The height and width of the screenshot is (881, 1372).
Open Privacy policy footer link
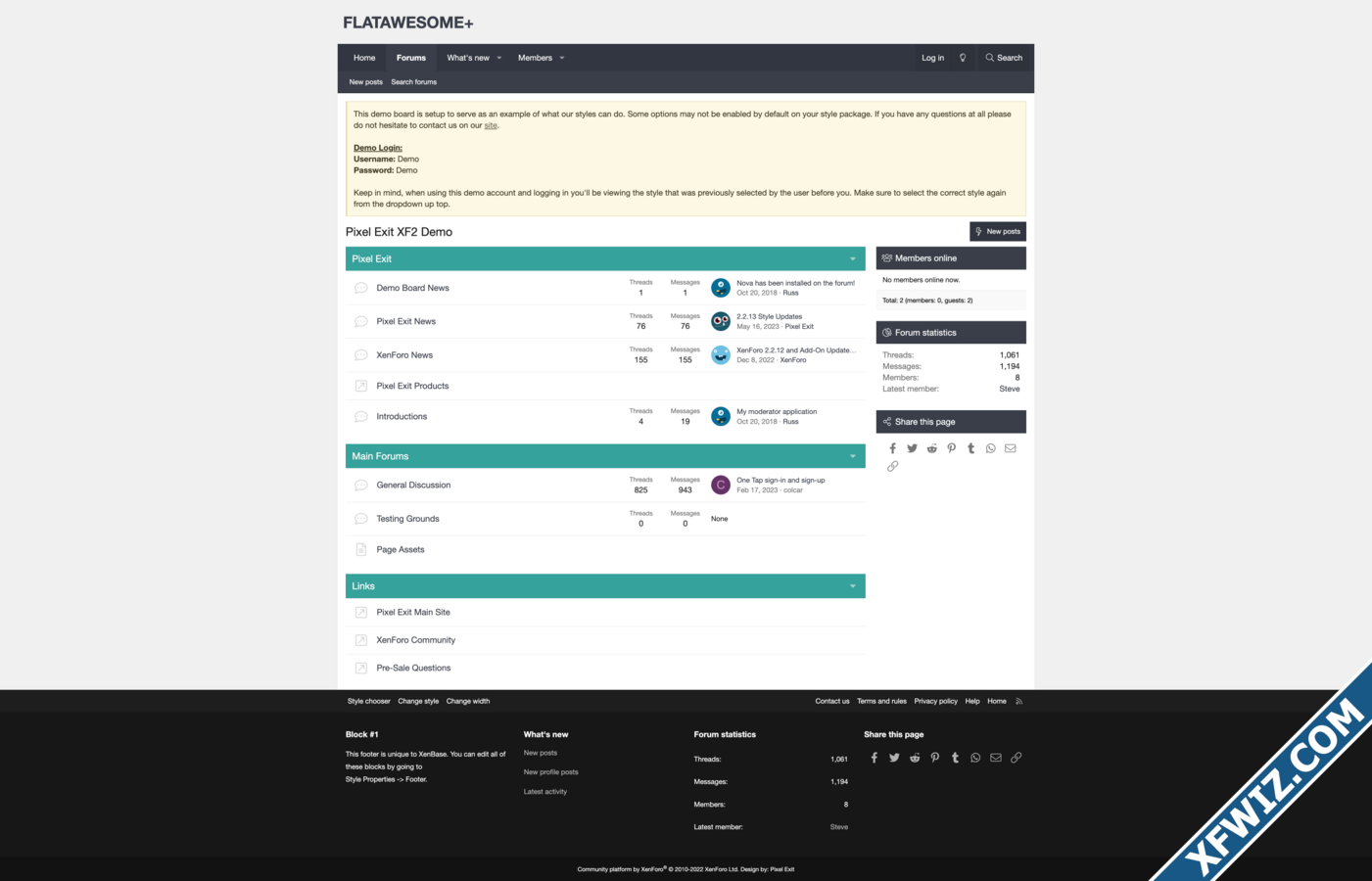pyautogui.click(x=936, y=701)
